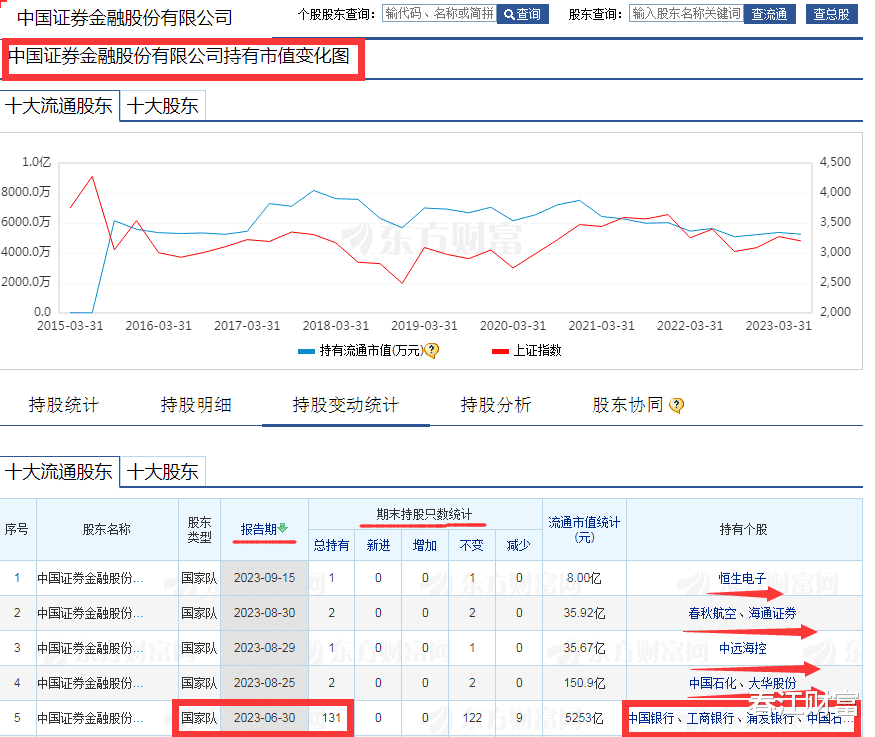This screenshot has height=737, width=875.
Task: Click the 持有个股 column header
Action: [744, 529]
